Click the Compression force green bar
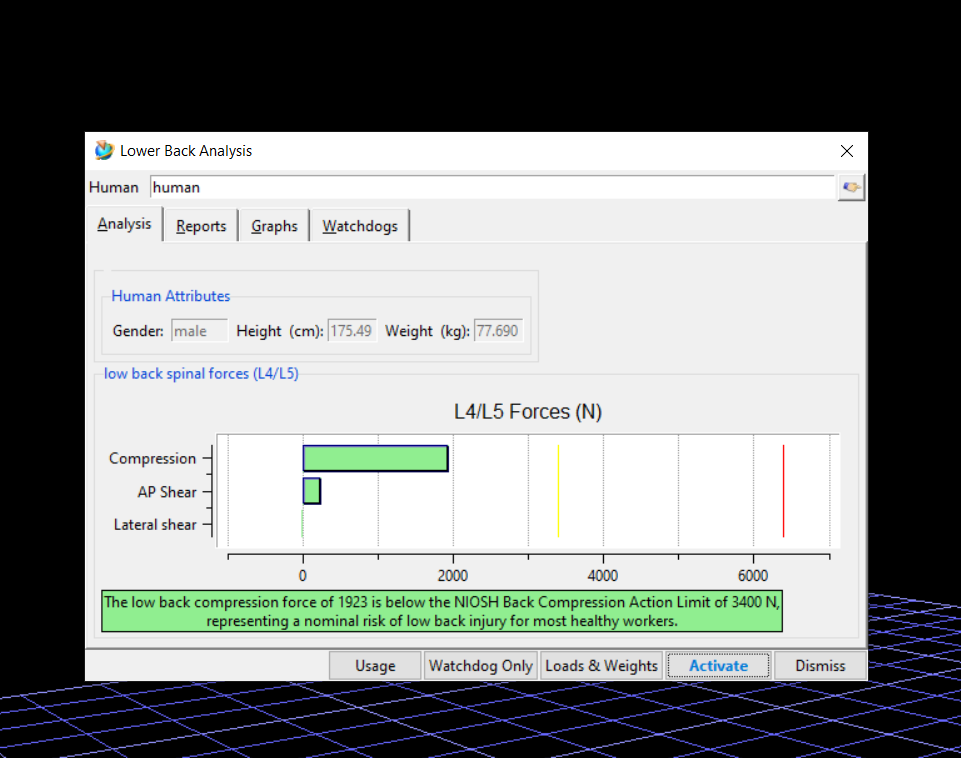This screenshot has height=758, width=961. [376, 458]
